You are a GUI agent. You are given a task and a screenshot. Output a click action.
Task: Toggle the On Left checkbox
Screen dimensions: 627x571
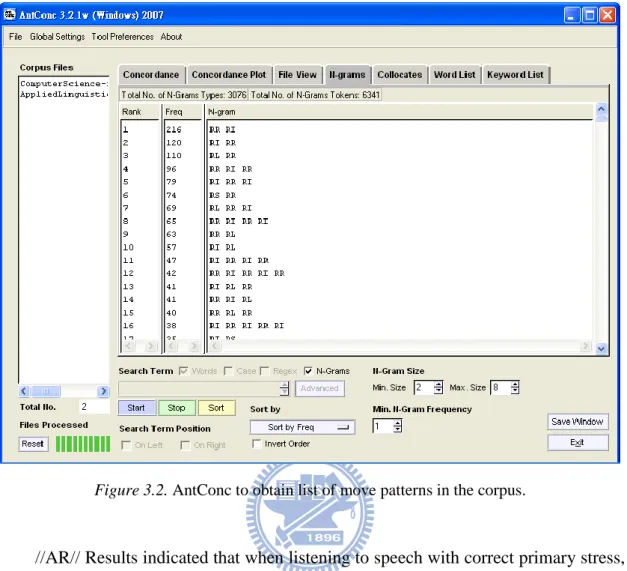126,445
